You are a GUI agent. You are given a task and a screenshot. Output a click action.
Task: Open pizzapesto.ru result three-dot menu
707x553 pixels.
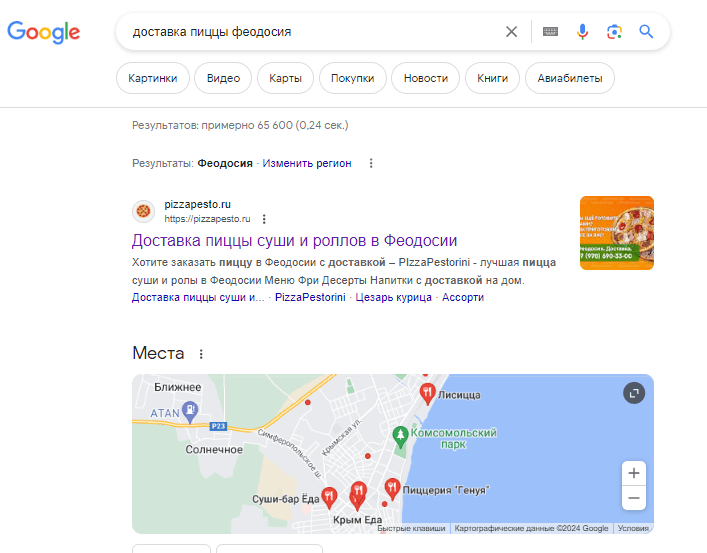pos(264,219)
